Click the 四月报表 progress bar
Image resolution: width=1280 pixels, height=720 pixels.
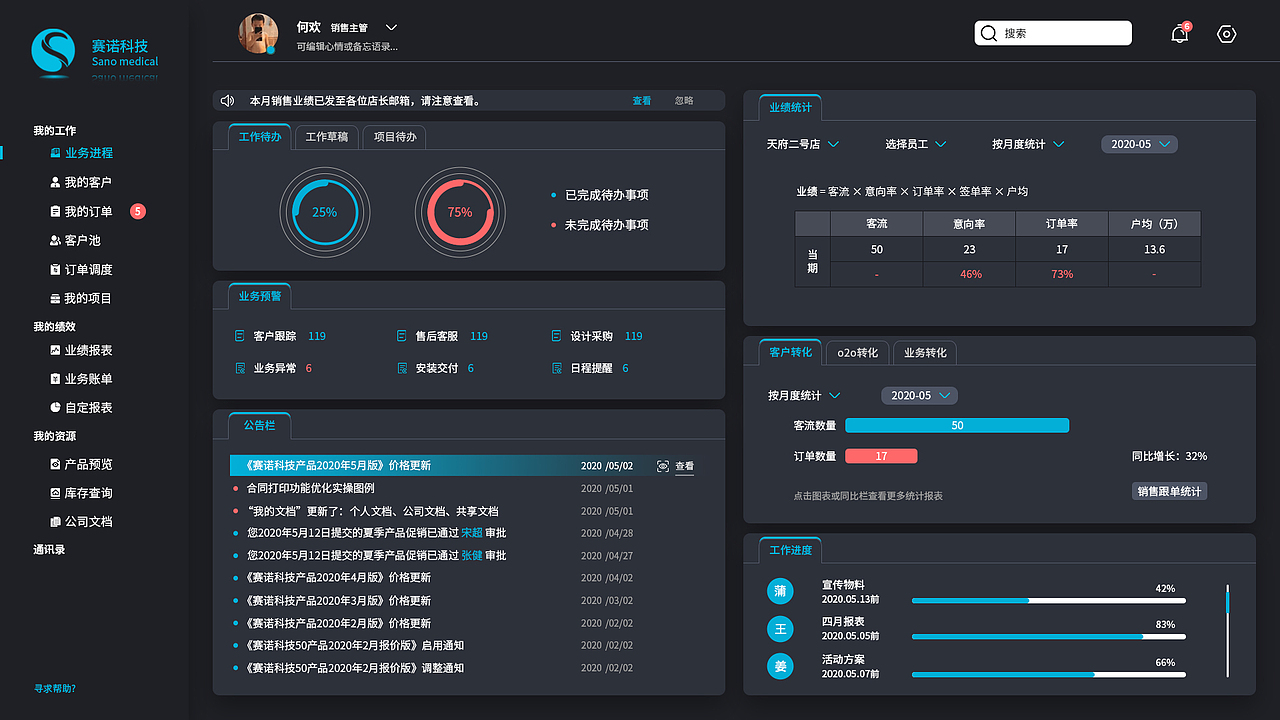1048,636
